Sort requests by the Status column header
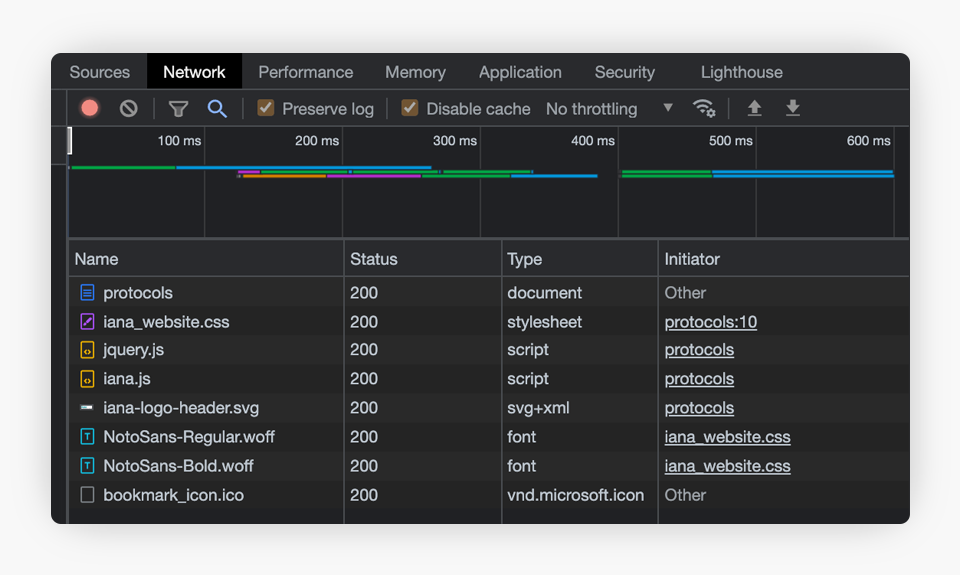960x575 pixels. click(374, 259)
